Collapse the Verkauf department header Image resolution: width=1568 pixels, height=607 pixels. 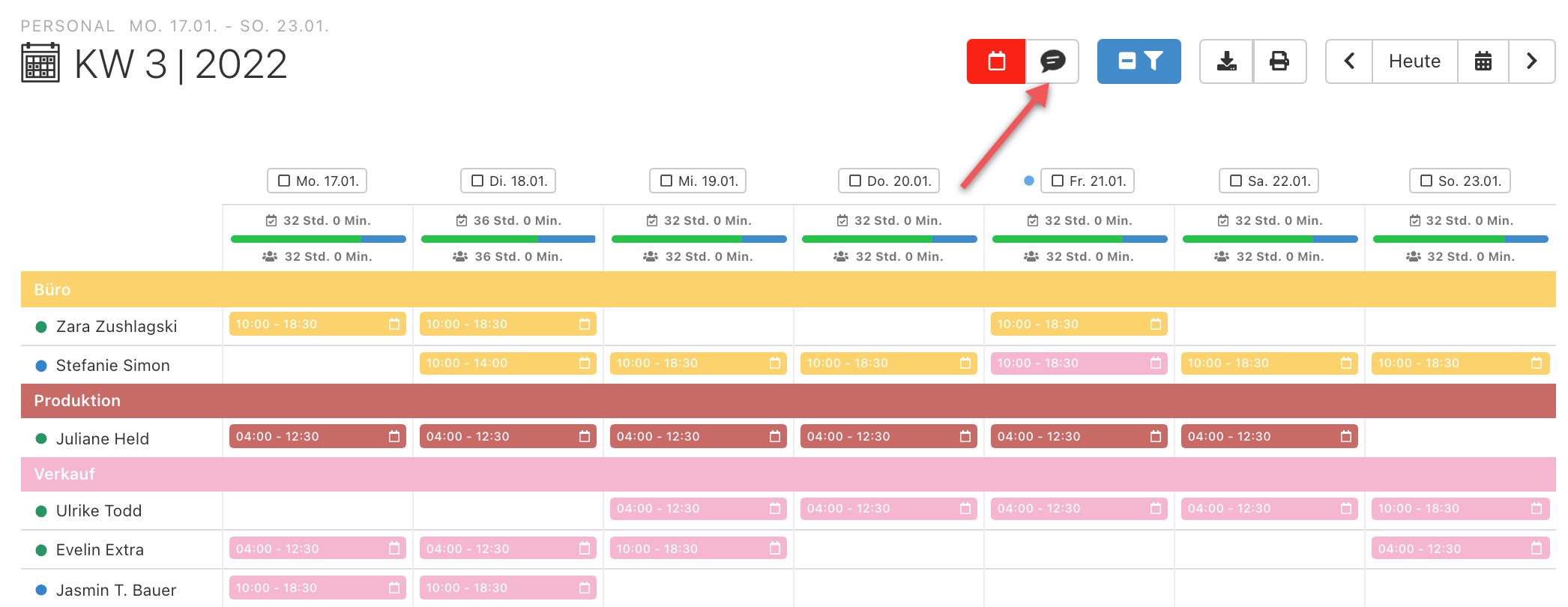click(788, 474)
